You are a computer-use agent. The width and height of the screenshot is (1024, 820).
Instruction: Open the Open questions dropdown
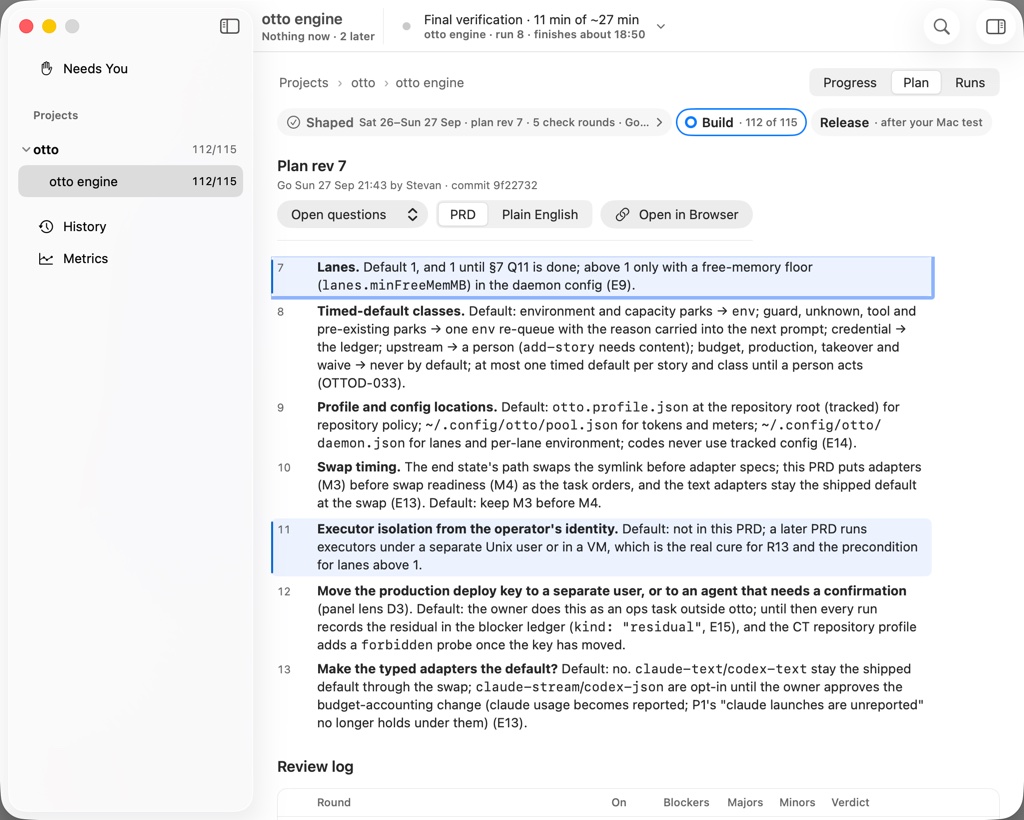(353, 215)
